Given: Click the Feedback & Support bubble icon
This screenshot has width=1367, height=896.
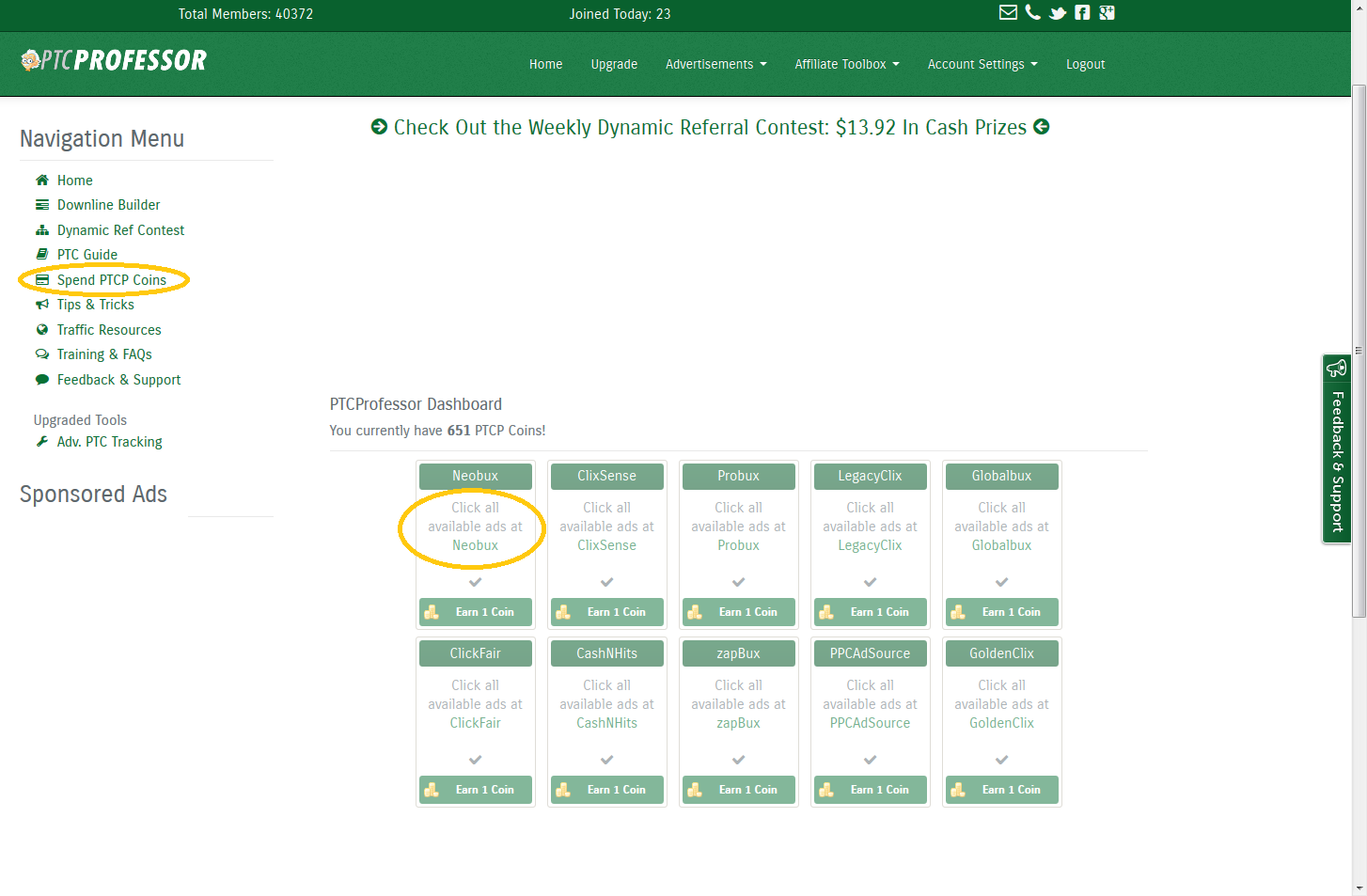Looking at the screenshot, I should point(42,380).
